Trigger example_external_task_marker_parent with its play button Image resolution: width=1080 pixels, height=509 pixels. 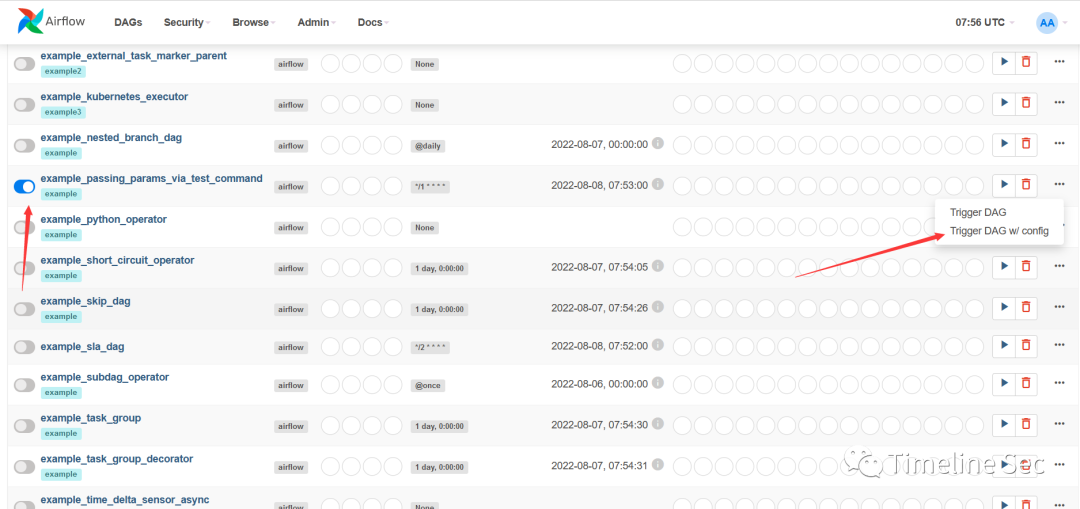tap(1004, 62)
